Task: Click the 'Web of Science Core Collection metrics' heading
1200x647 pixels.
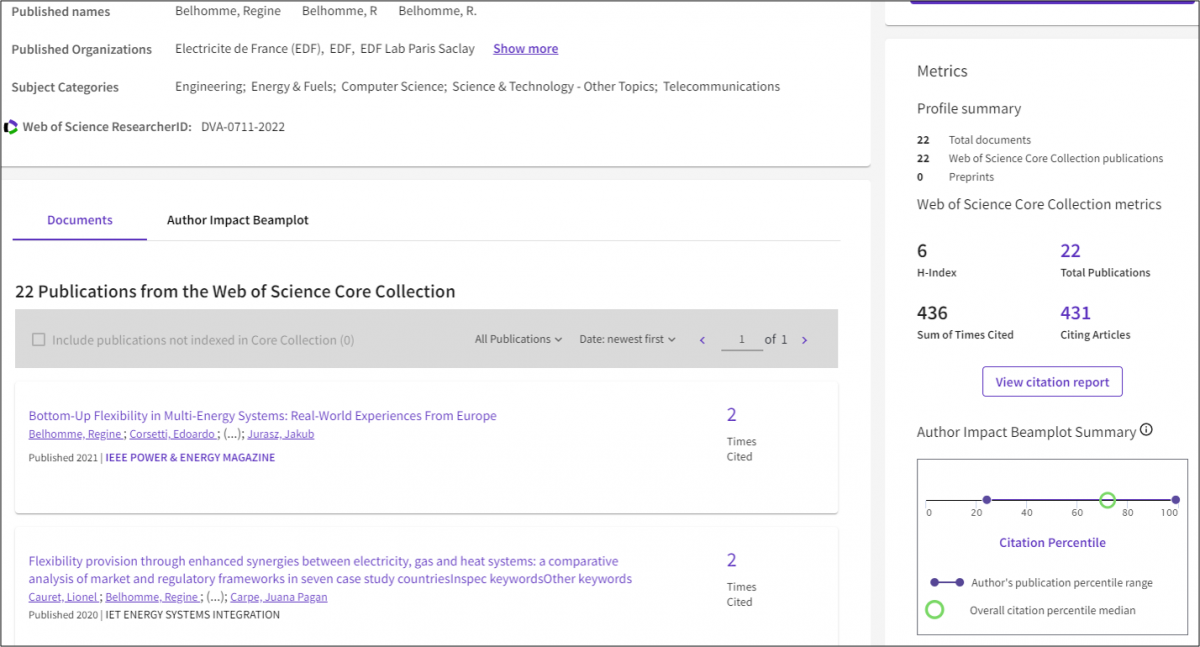Action: [1039, 204]
